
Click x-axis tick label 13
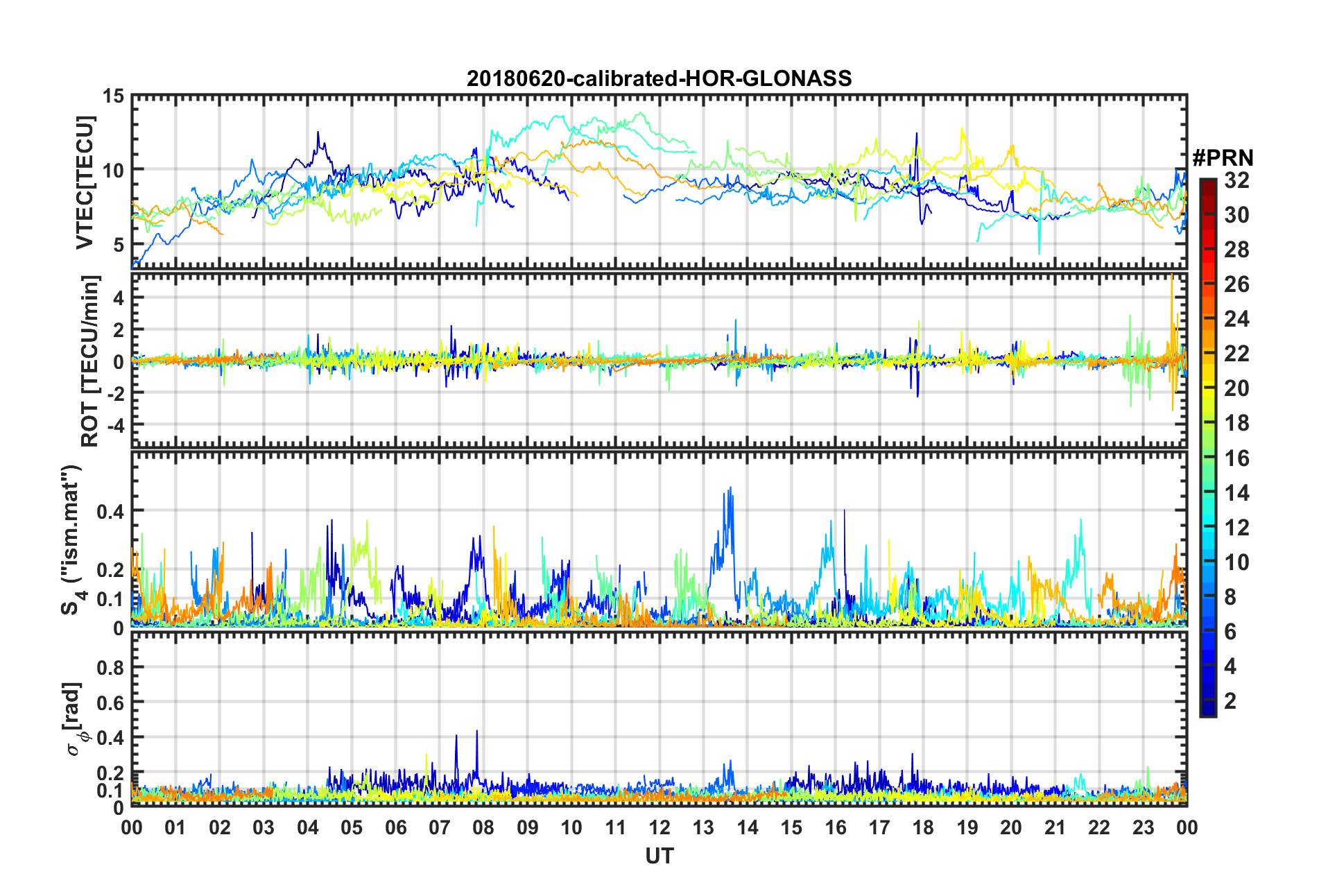pos(703,827)
